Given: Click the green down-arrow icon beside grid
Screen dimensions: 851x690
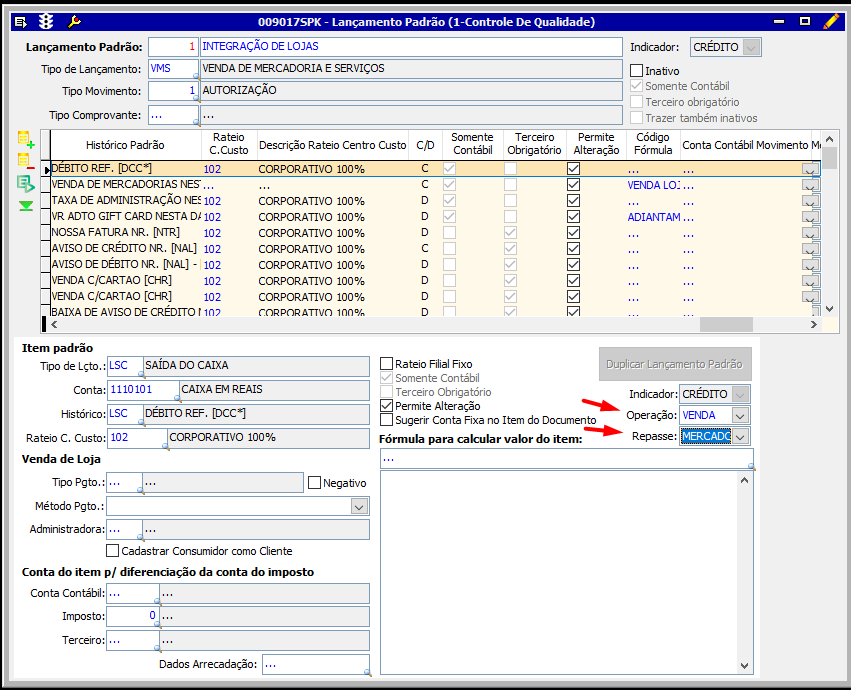Looking at the screenshot, I should (x=26, y=206).
